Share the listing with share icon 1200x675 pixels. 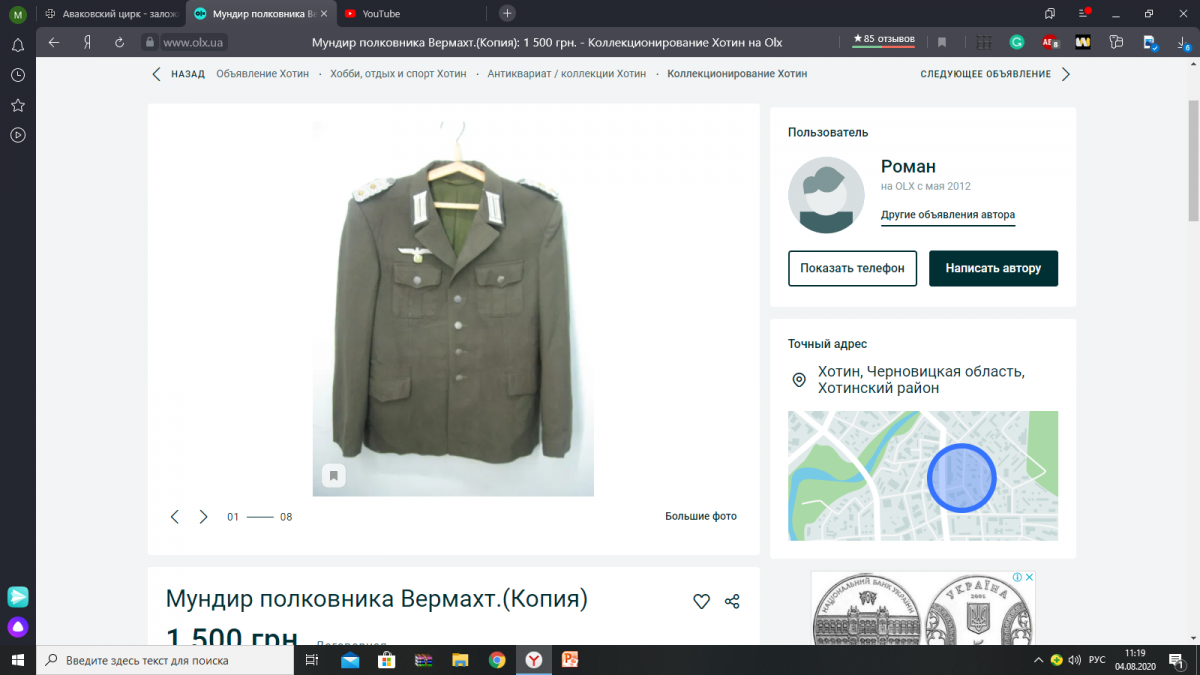(732, 601)
